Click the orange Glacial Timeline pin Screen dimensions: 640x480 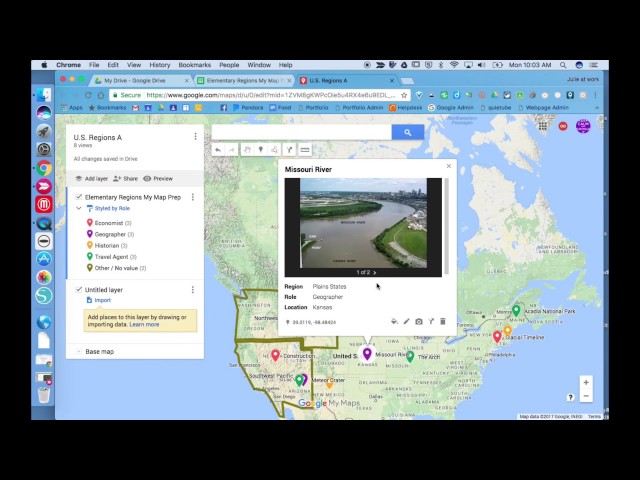507,330
